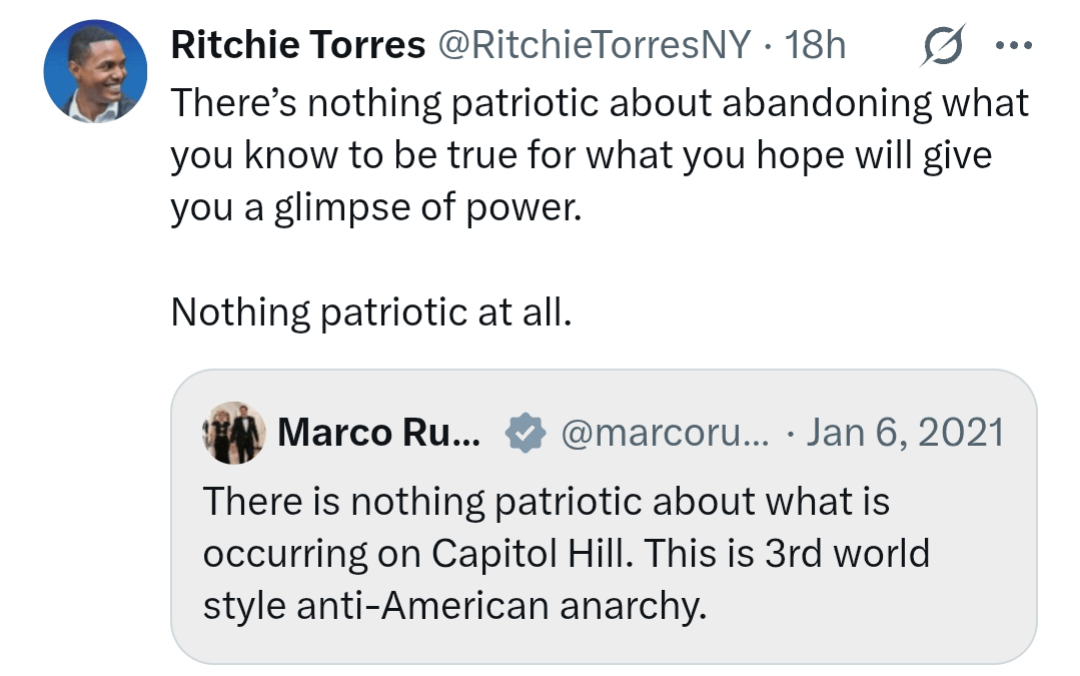Click the line "Nothing patriotic at all."
Screen dimensions: 1080x676
(371, 312)
